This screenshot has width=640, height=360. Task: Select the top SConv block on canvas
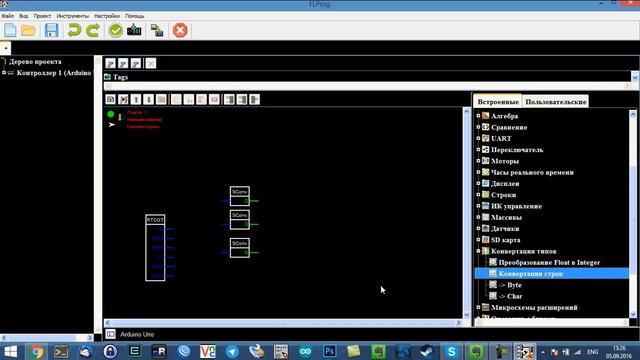240,196
